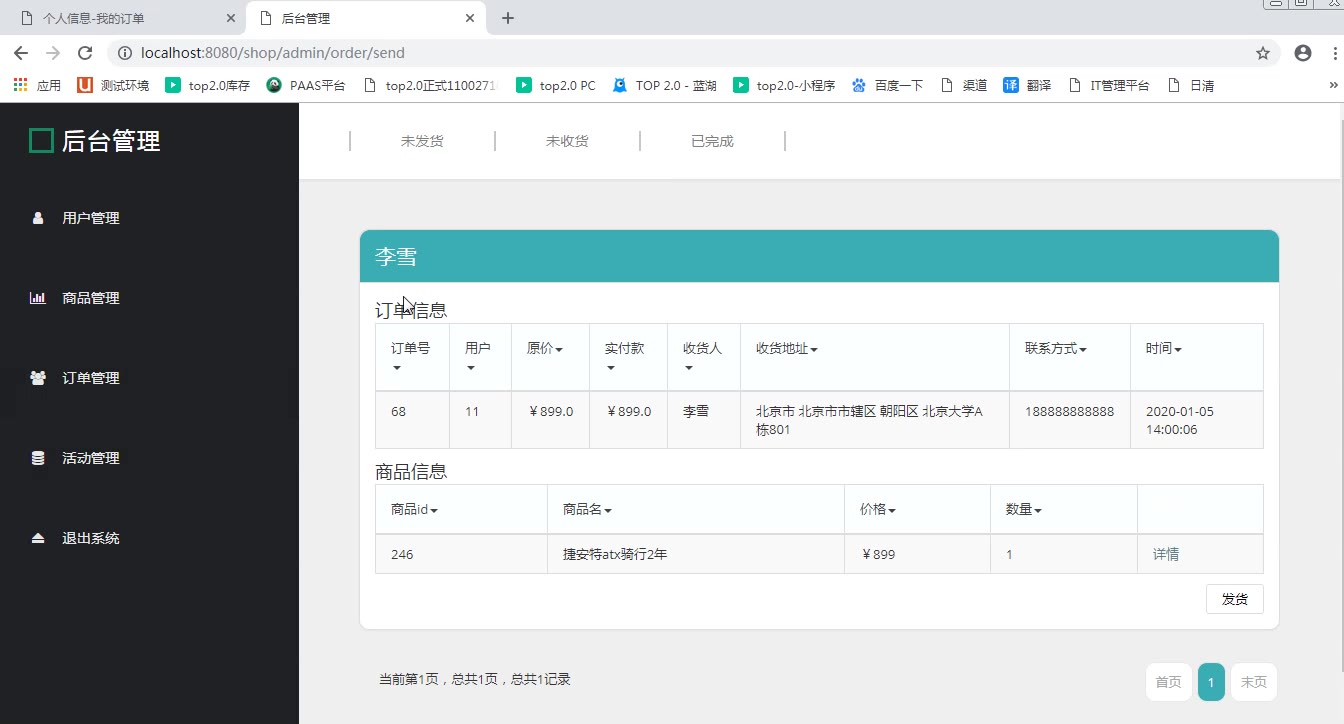This screenshot has height=724, width=1344.
Task: Switch to 个人信息-我的订单 browser tab
Action: [x=94, y=18]
